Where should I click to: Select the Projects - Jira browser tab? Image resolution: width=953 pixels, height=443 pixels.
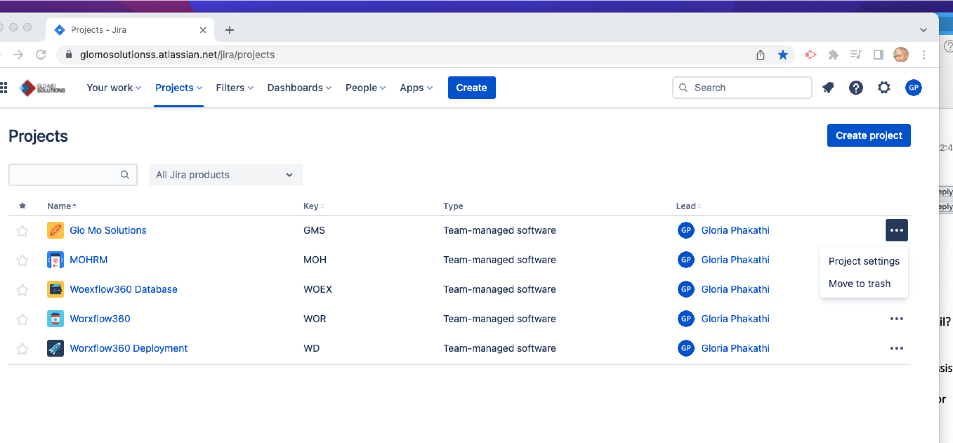130,30
